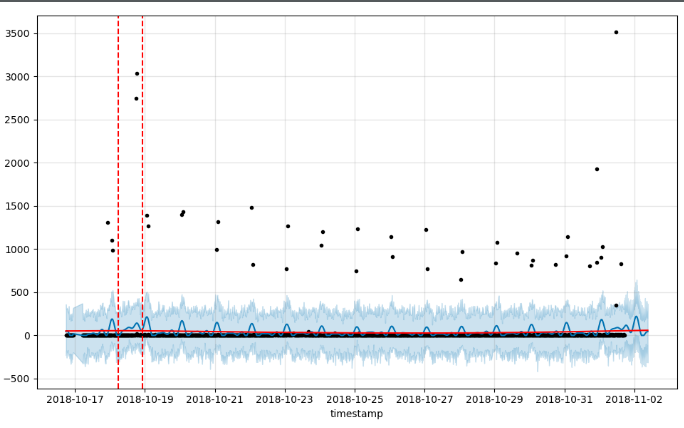Pick the data point near 1475 above 2018-10-22

(252, 208)
